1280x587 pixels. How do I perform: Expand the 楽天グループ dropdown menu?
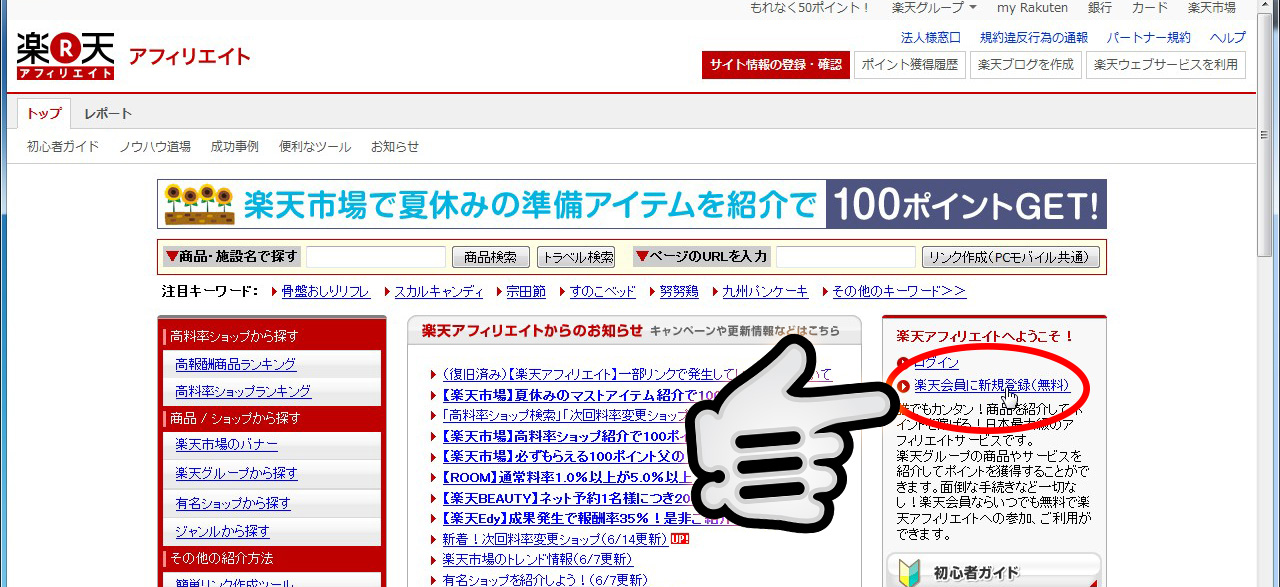[927, 7]
